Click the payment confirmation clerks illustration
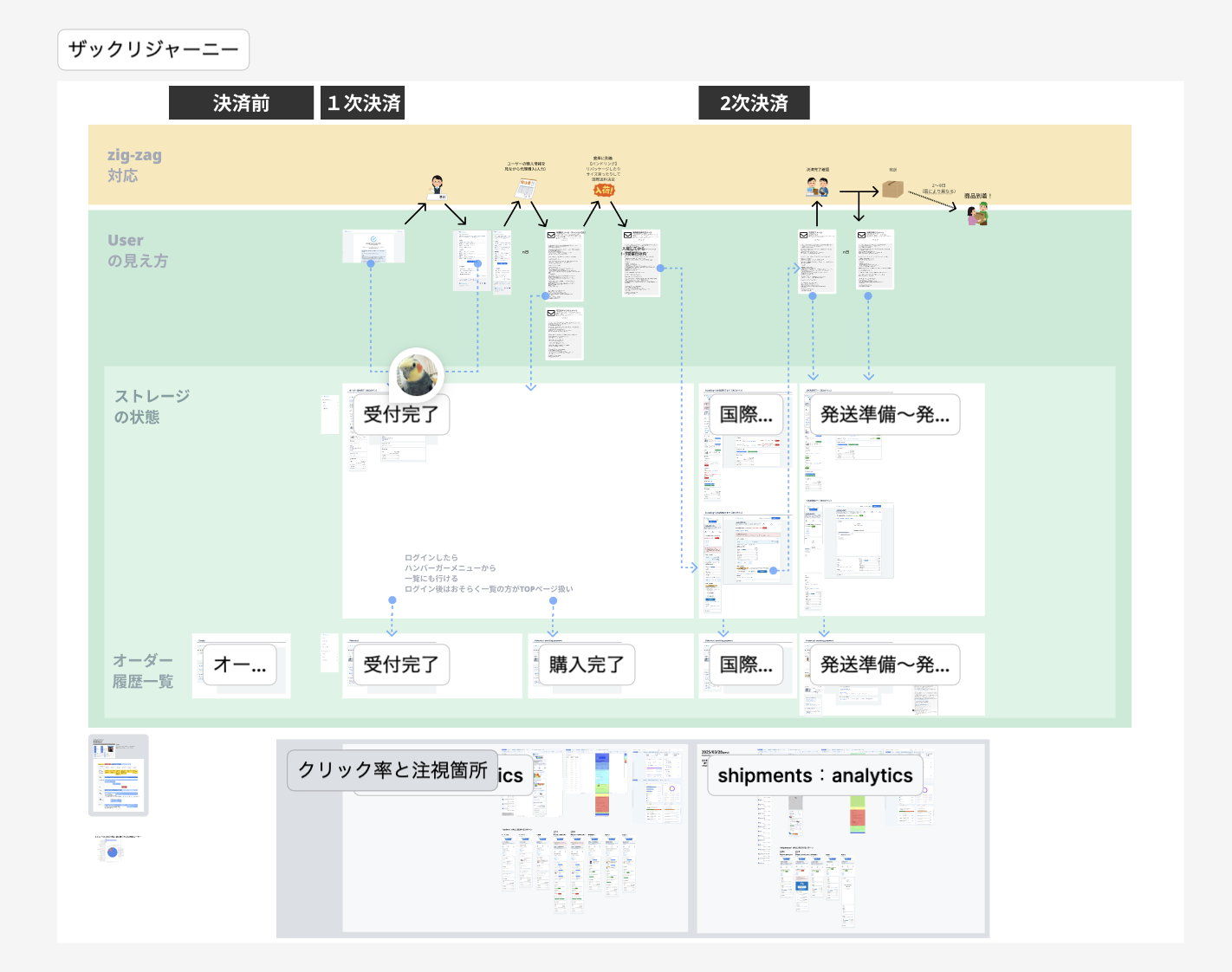The width and height of the screenshot is (1232, 972). [817, 187]
